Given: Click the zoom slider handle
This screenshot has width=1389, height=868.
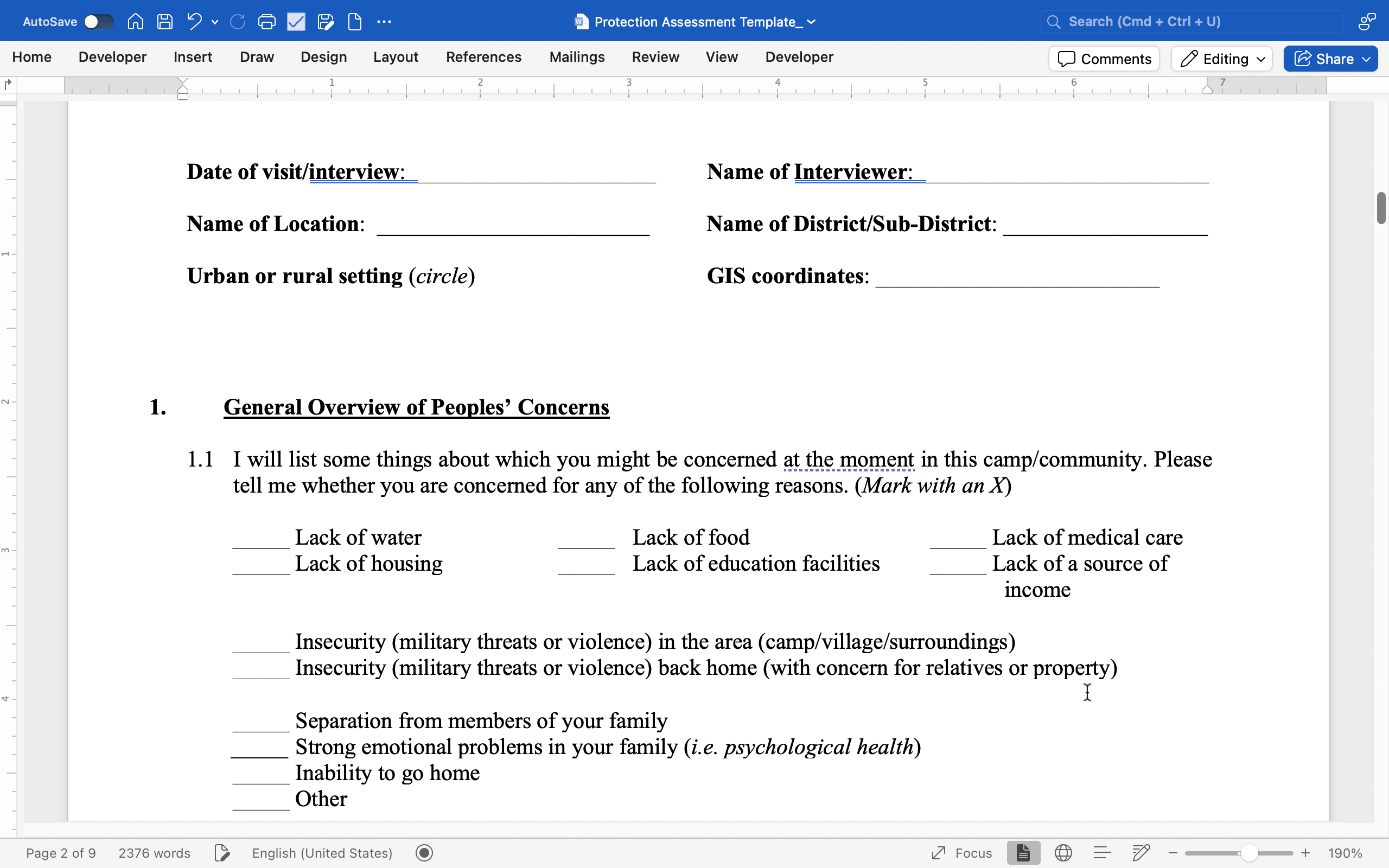Looking at the screenshot, I should click(x=1249, y=853).
